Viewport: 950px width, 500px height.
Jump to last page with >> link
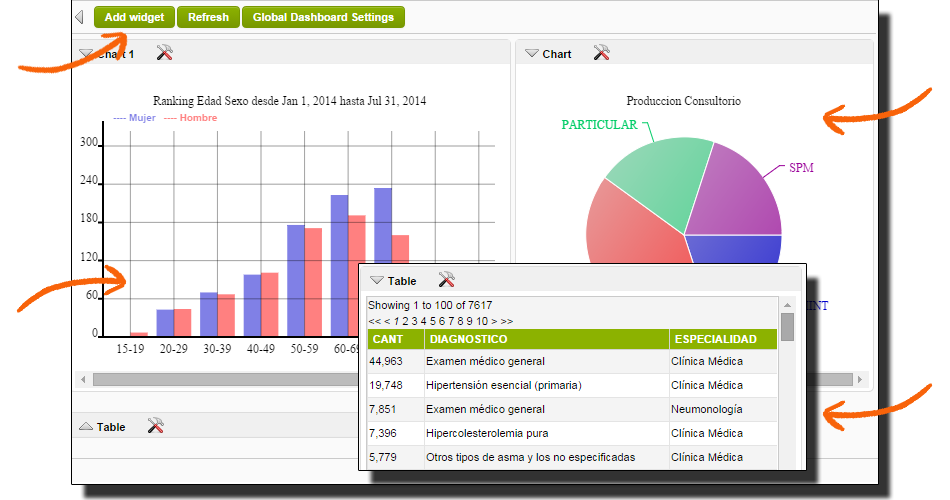pyautogui.click(x=506, y=321)
